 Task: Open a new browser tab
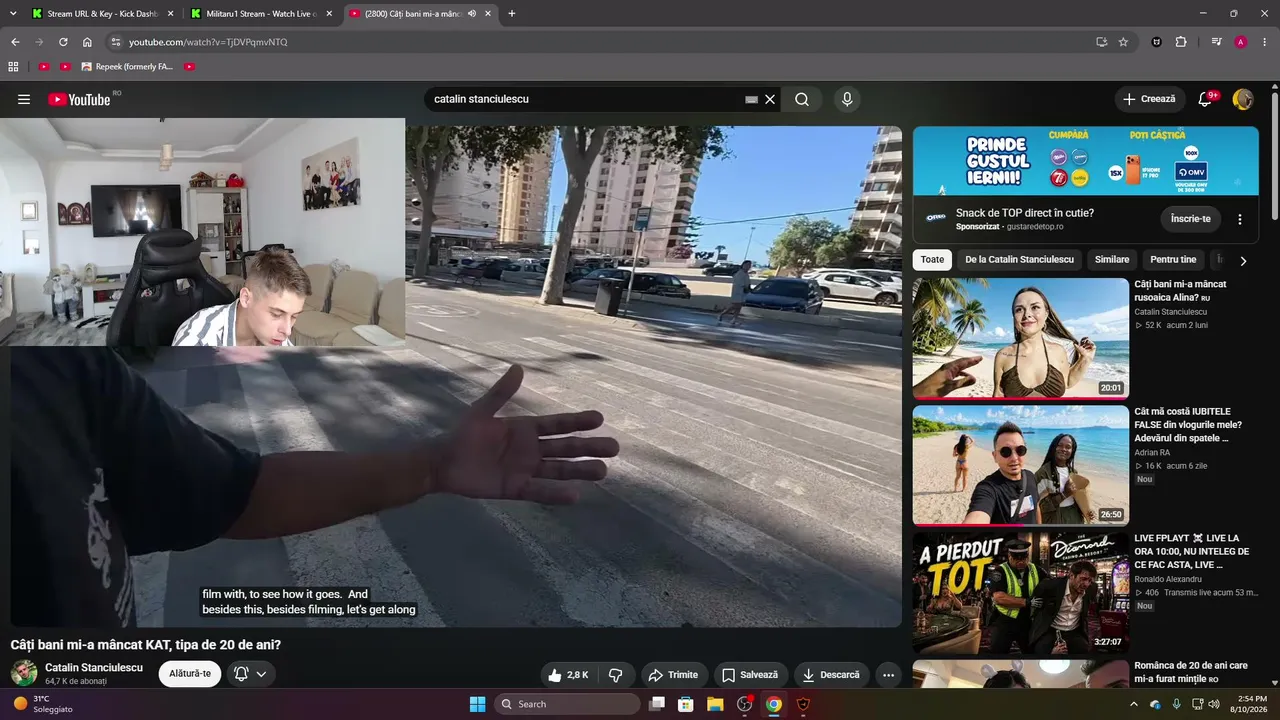pyautogui.click(x=512, y=13)
